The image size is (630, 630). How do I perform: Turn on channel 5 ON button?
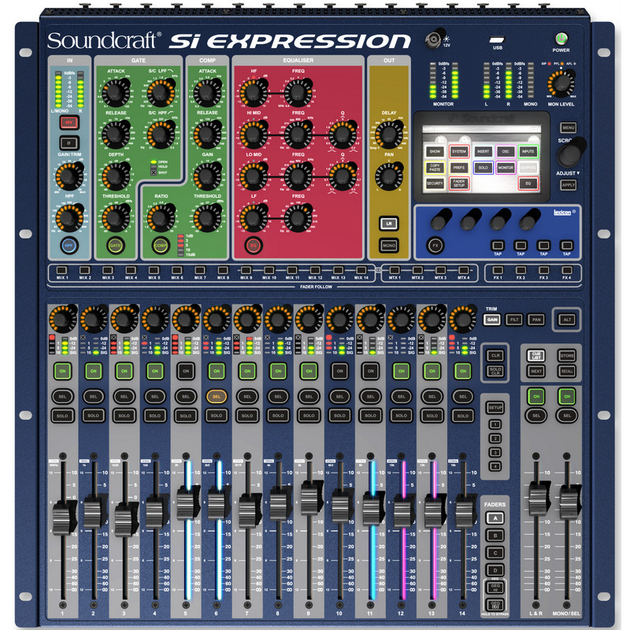tap(186, 371)
